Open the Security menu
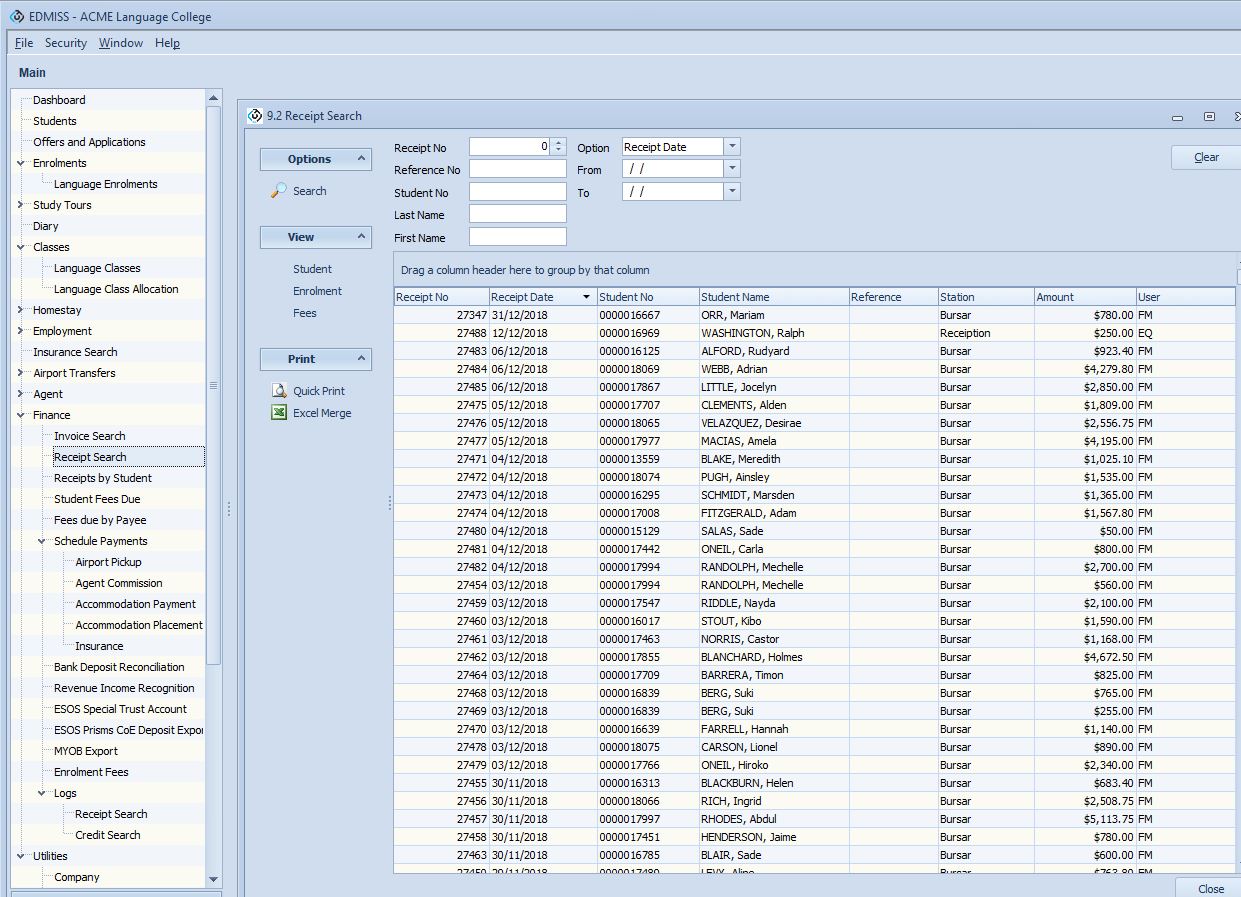The height and width of the screenshot is (897, 1241). click(x=66, y=43)
